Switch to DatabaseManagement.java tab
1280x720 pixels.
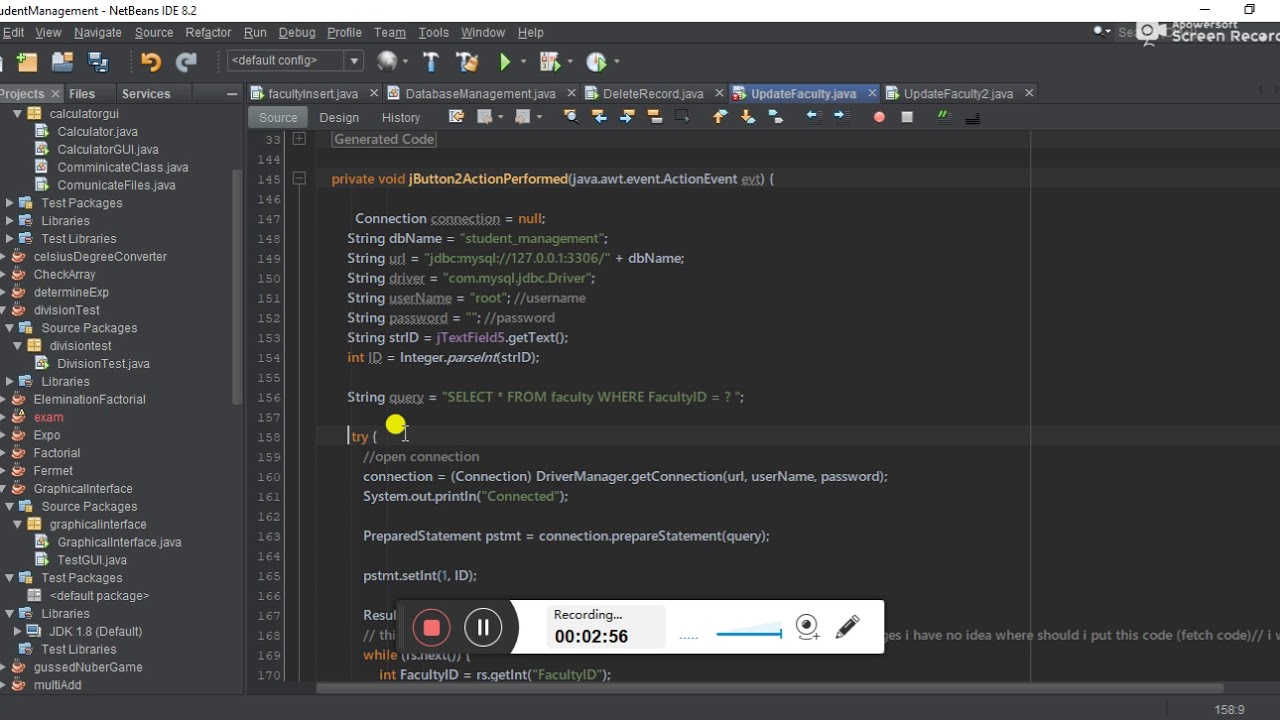(x=479, y=93)
